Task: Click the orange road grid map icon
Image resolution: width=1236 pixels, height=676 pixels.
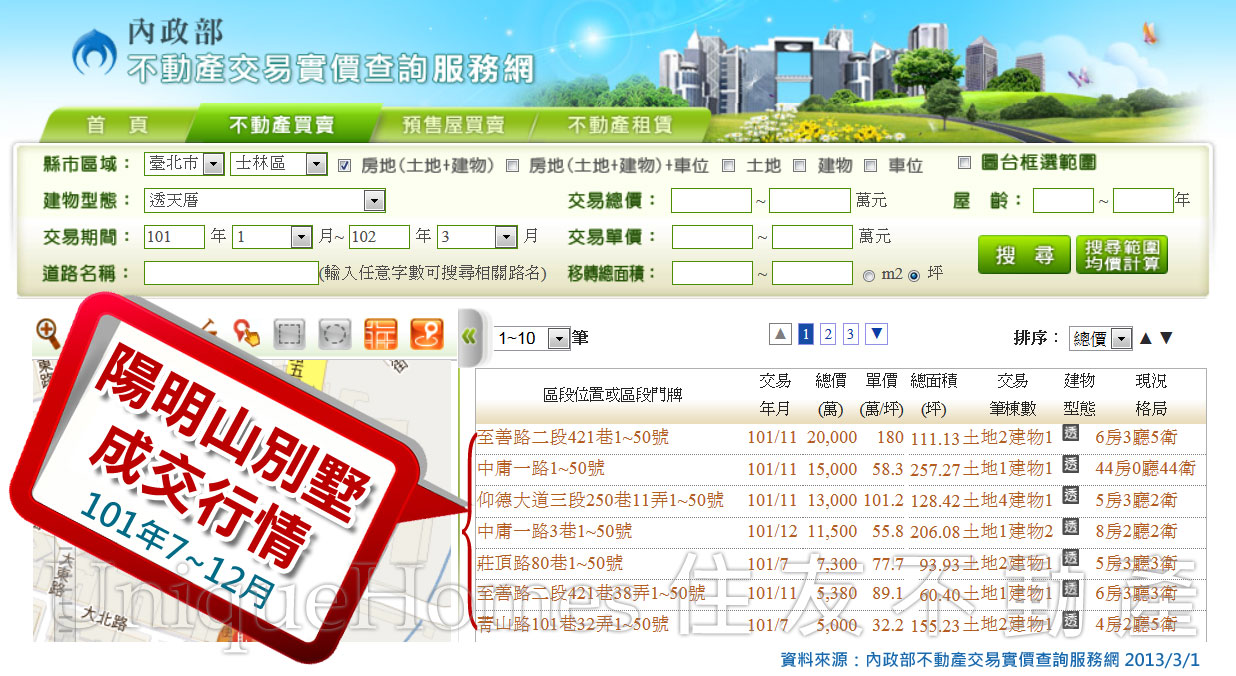Action: (x=381, y=334)
